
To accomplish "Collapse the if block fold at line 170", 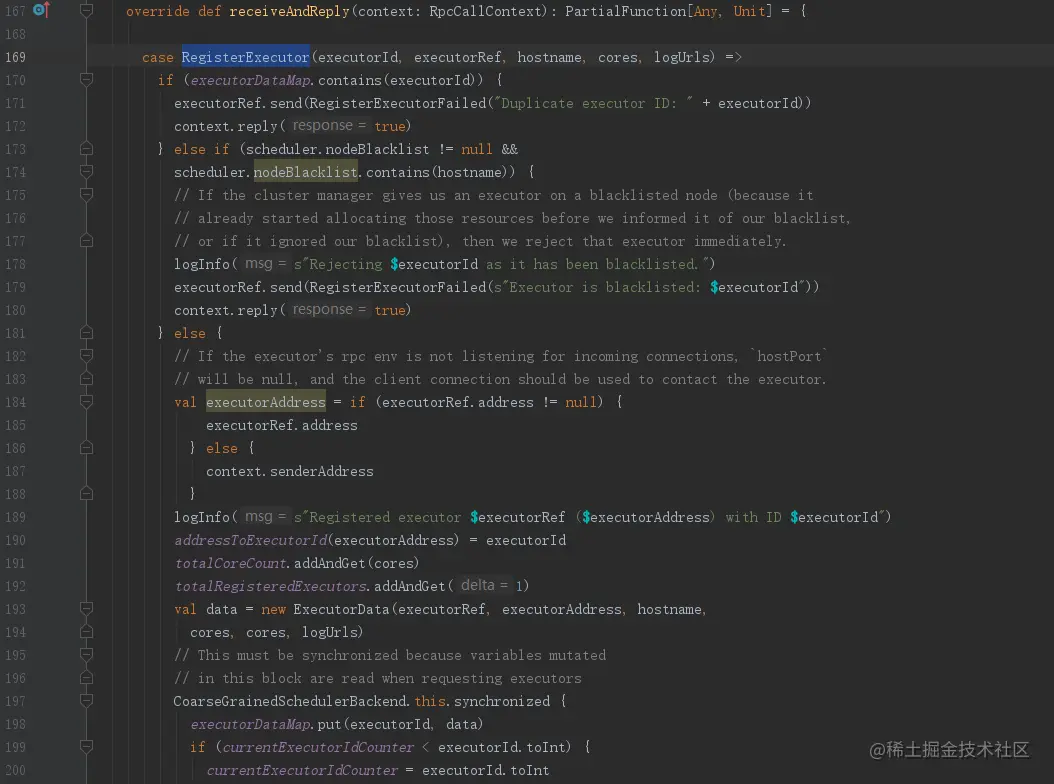I will [x=86, y=80].
